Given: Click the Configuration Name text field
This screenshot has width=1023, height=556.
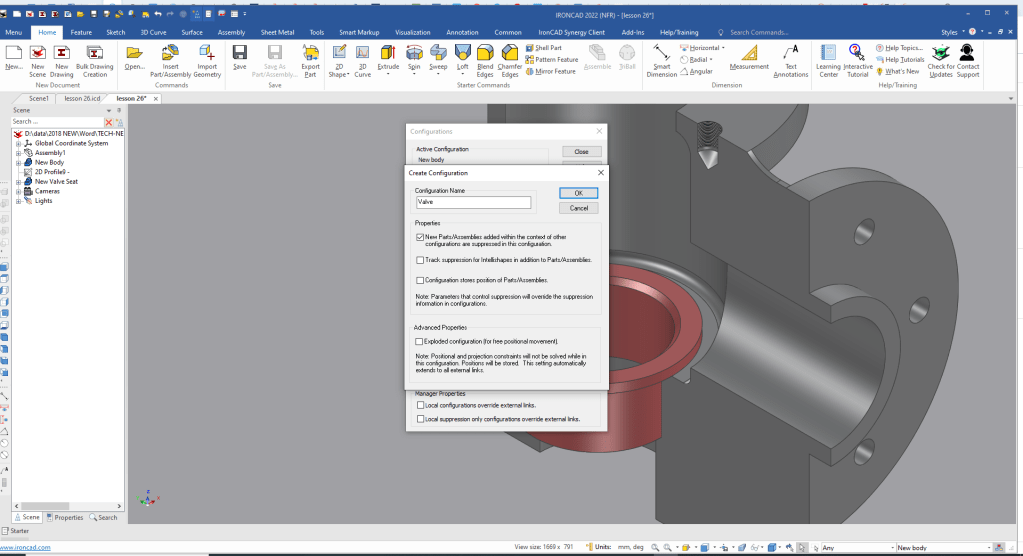Looking at the screenshot, I should tap(473, 202).
